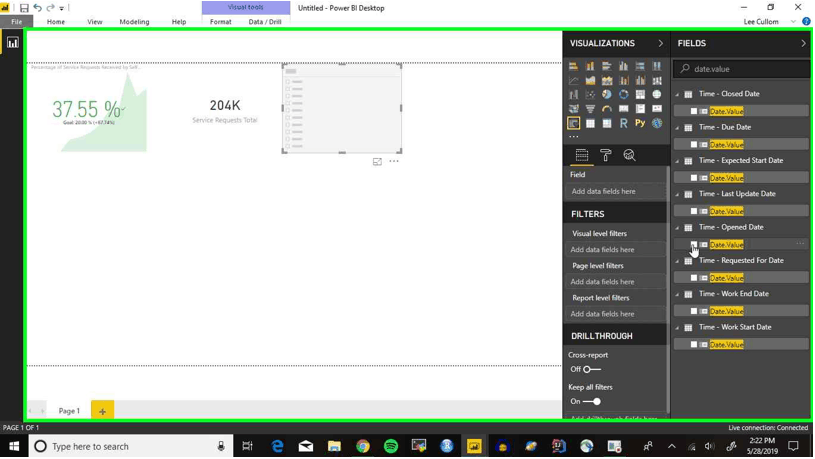The height and width of the screenshot is (459, 815).
Task: Select the table visualization
Action: click(590, 123)
